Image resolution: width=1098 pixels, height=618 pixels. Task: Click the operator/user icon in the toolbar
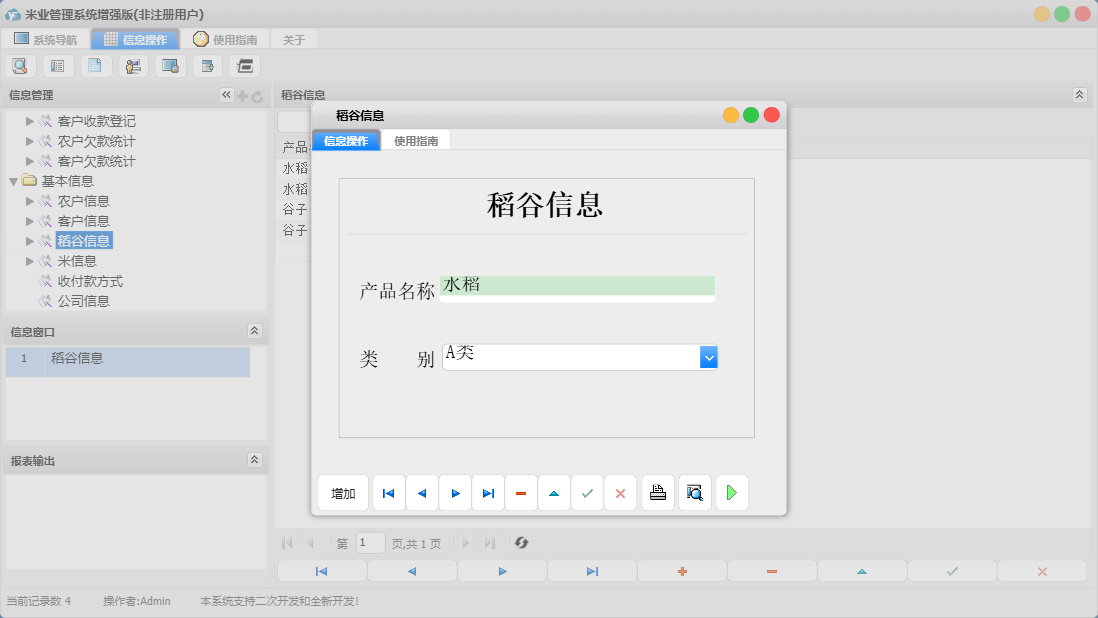pos(133,65)
